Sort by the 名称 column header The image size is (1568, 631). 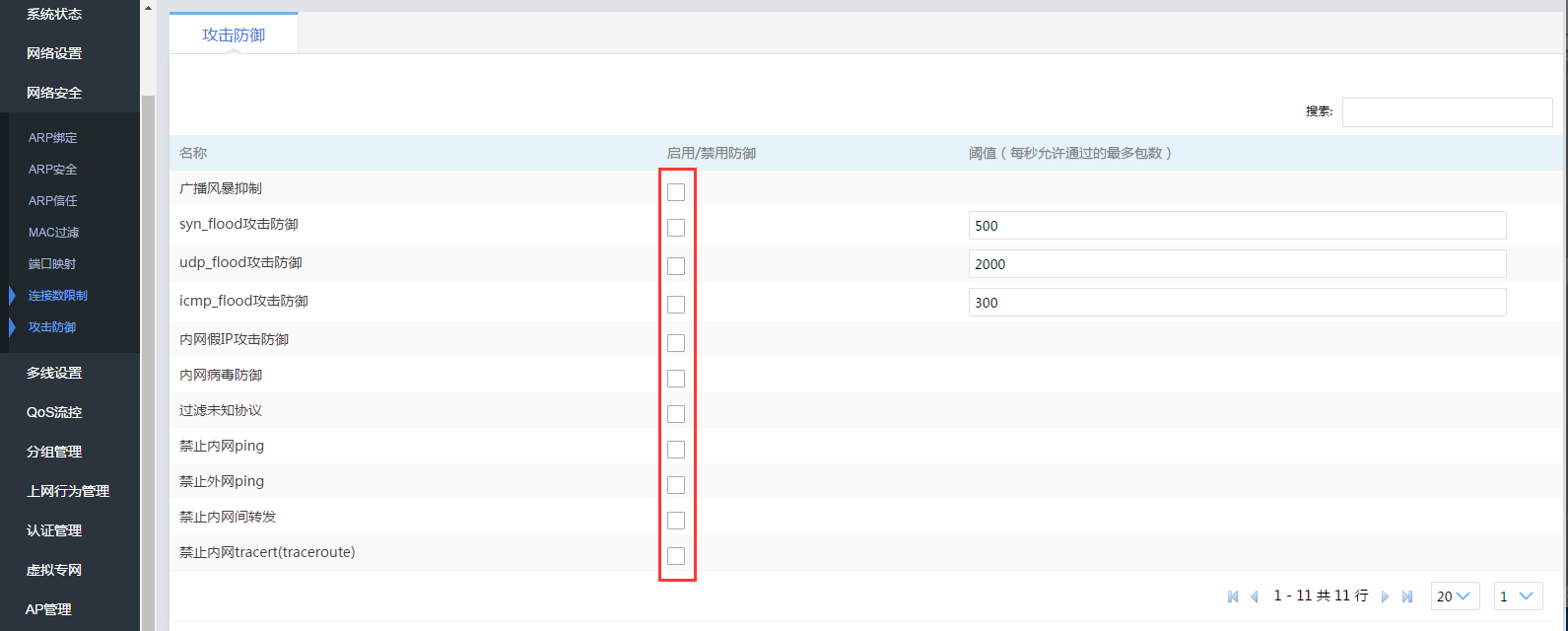[193, 154]
